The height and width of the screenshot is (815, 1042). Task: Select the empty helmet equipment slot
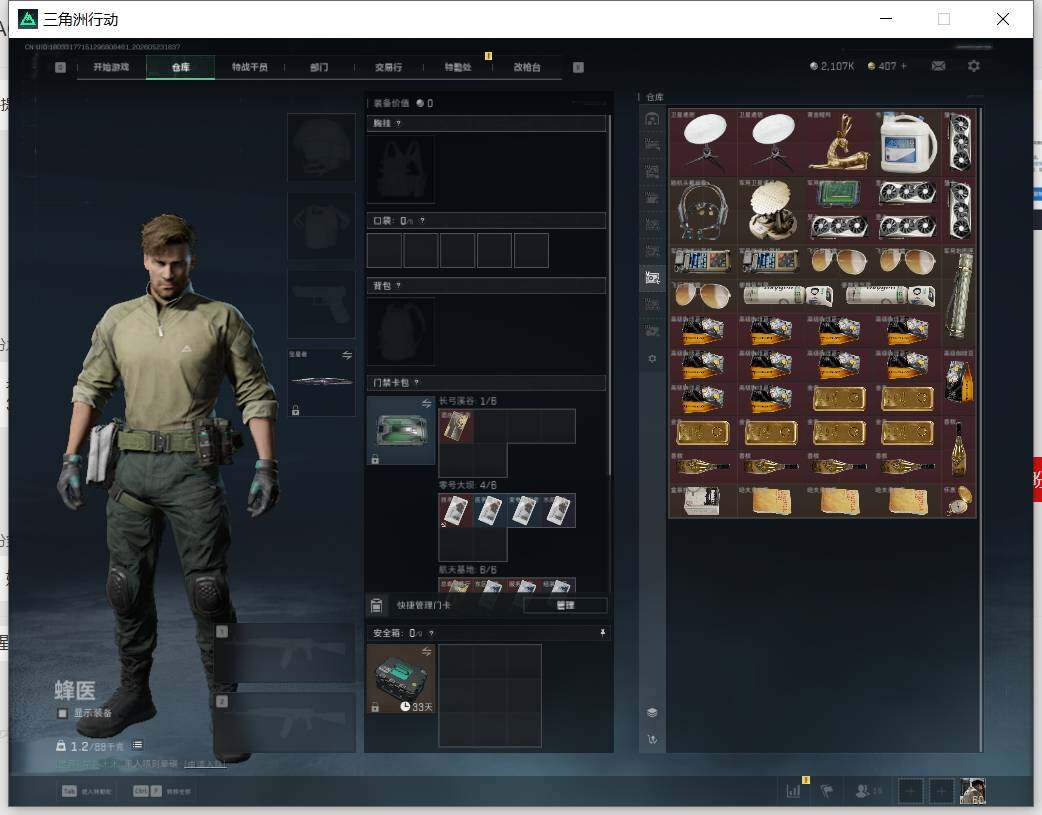(321, 147)
